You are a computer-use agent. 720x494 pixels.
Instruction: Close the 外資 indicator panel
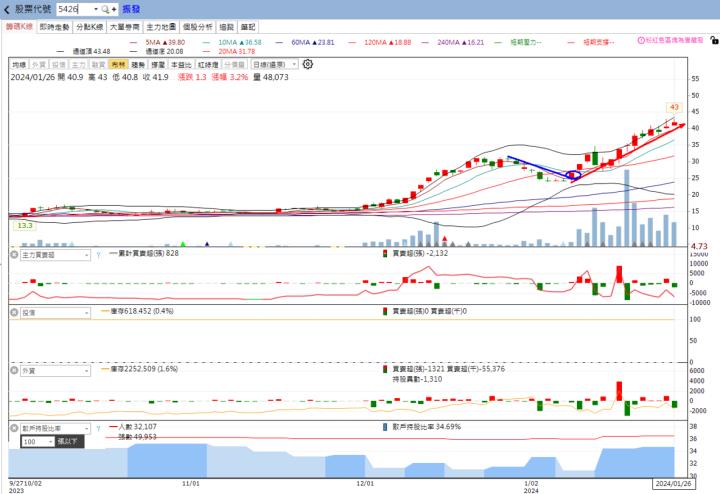point(13,370)
